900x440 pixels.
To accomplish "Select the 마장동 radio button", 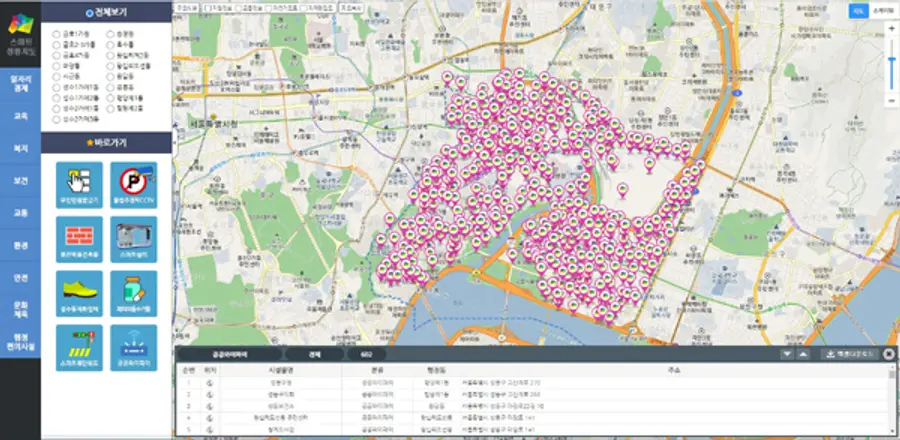I will (56, 66).
